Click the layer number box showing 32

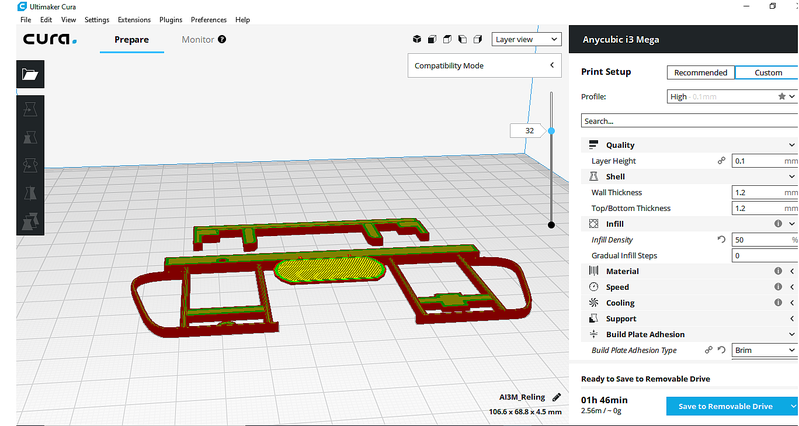[x=529, y=131]
